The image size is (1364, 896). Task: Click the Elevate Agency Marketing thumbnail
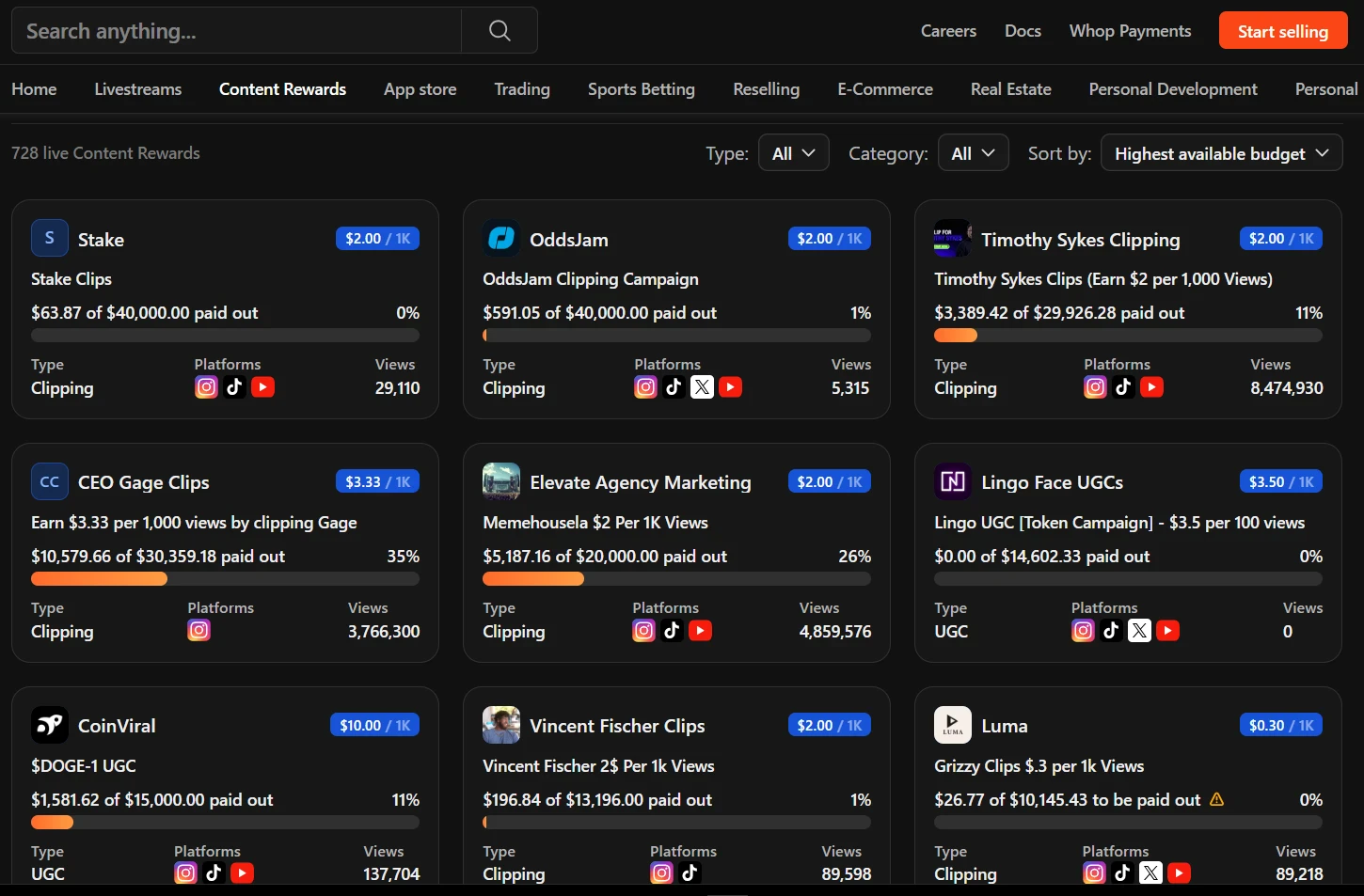(501, 482)
